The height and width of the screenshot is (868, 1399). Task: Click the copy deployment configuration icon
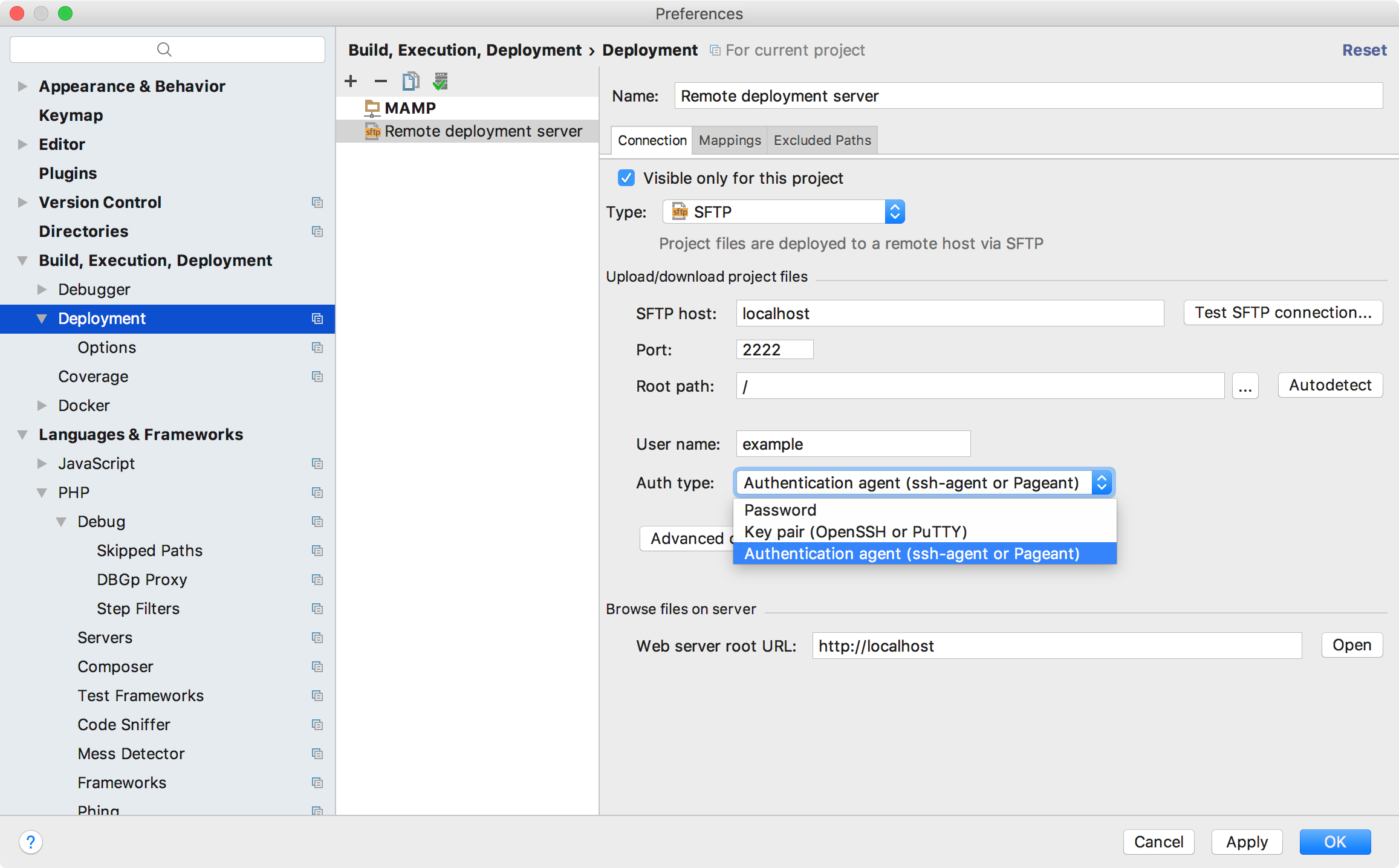click(x=411, y=81)
